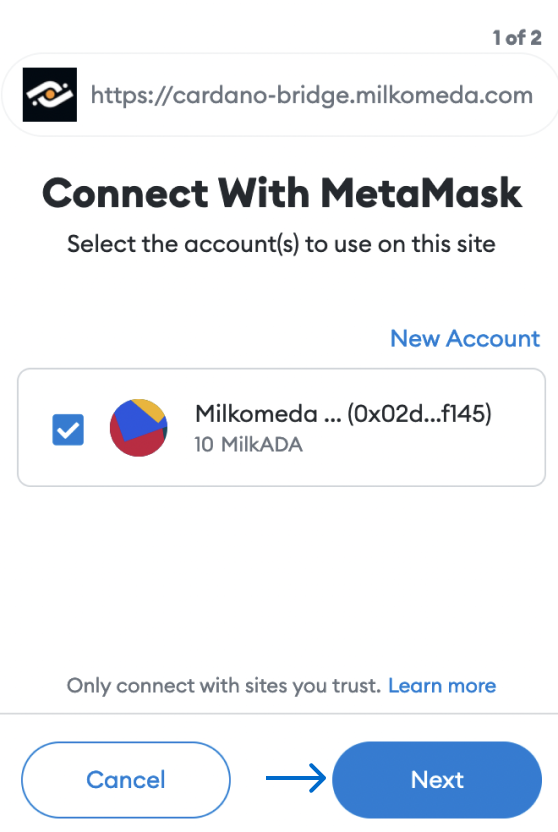
Task: Click the site origin pill container
Action: tap(280, 95)
